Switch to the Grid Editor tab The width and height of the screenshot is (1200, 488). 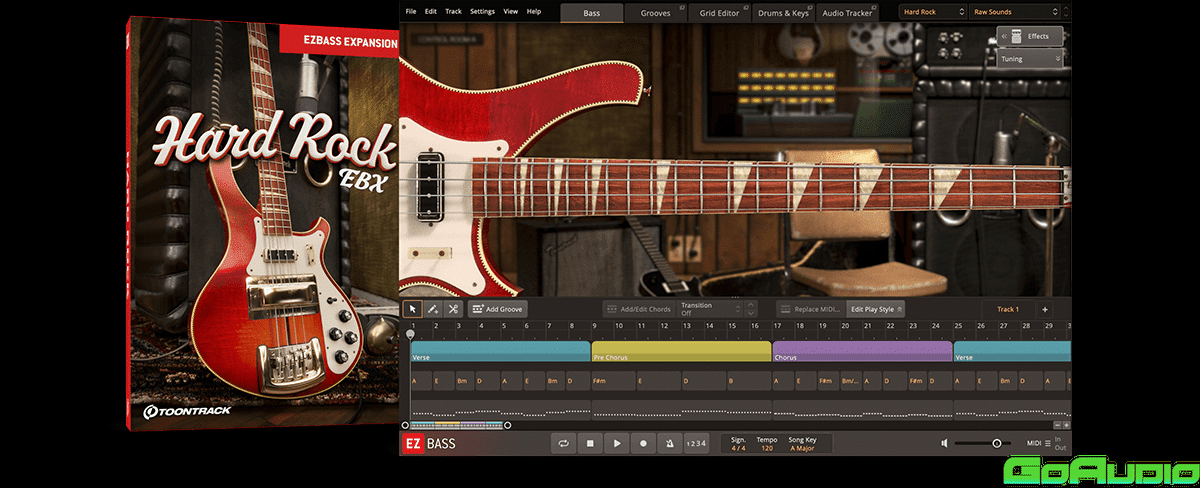(x=719, y=12)
